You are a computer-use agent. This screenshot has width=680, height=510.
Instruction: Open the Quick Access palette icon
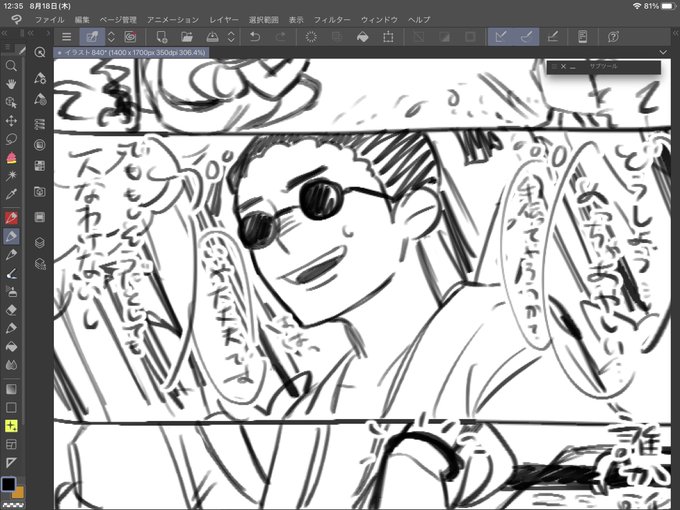pos(40,52)
